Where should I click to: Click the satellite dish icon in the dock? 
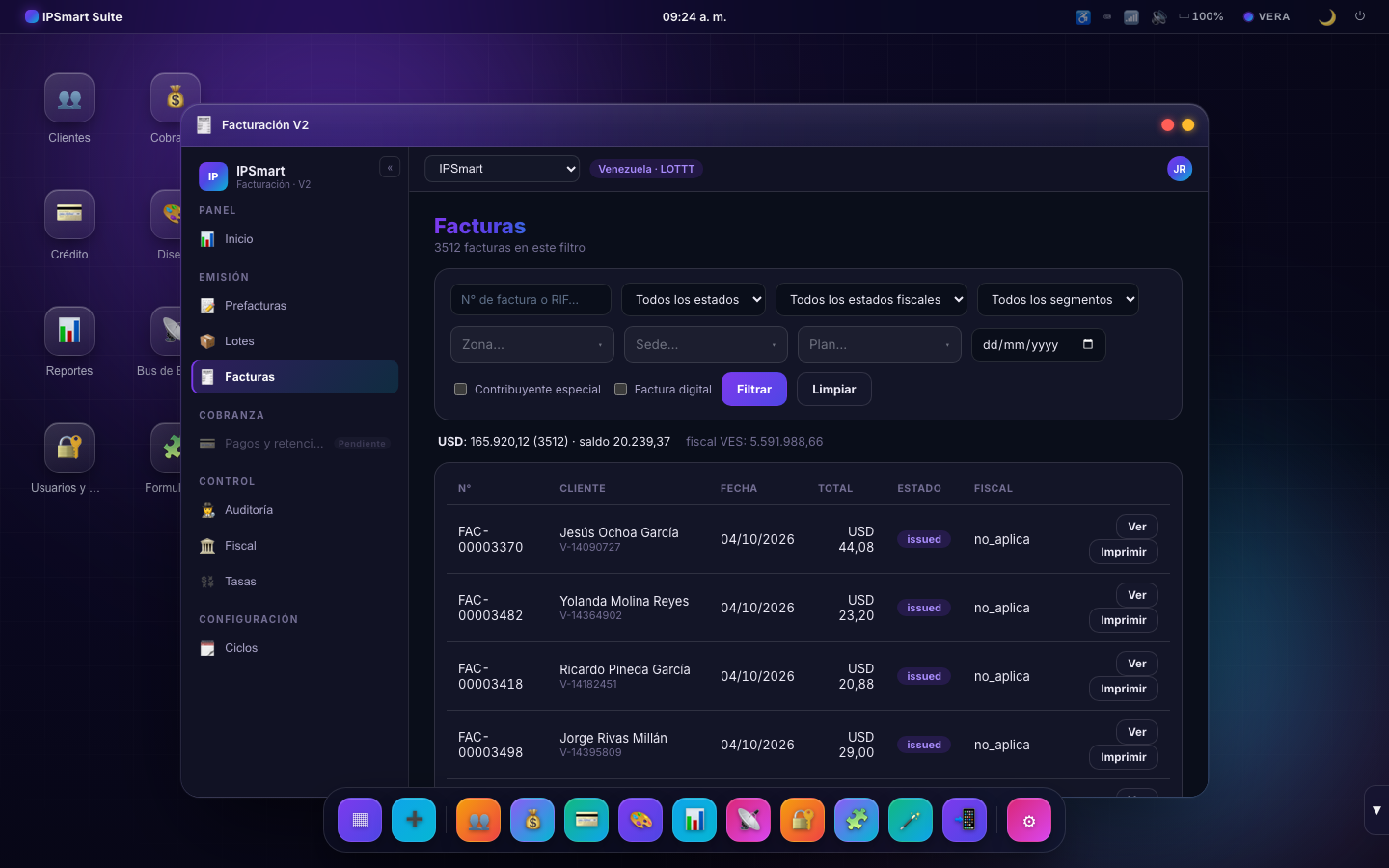pyautogui.click(x=749, y=820)
